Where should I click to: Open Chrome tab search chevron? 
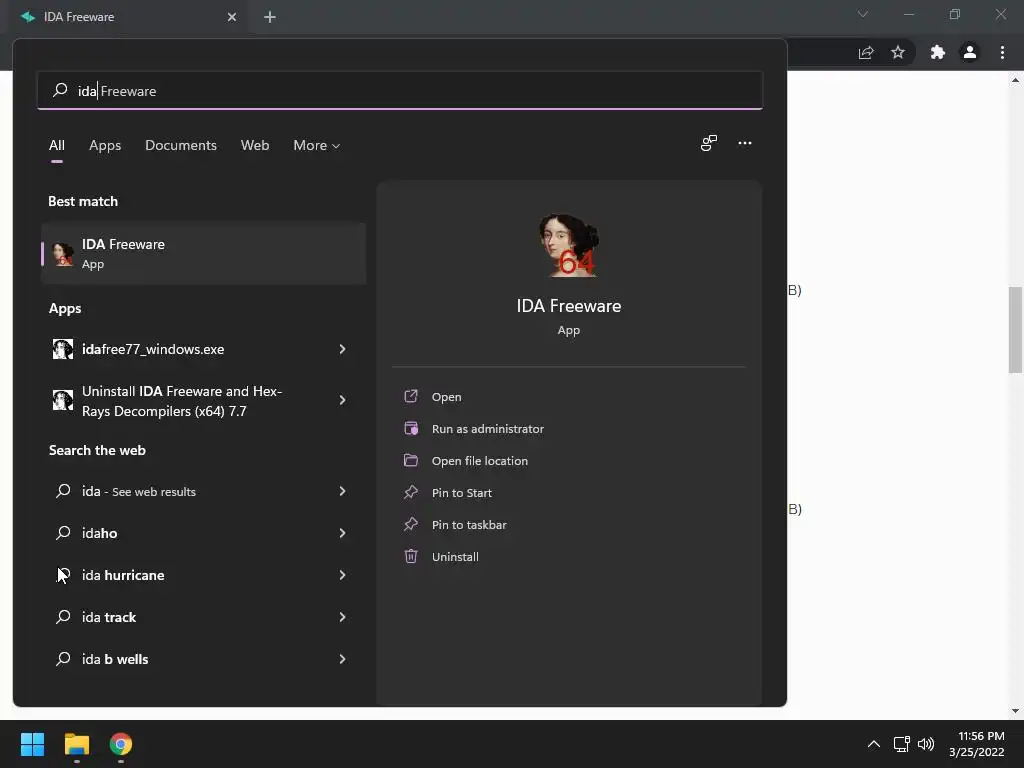863,14
